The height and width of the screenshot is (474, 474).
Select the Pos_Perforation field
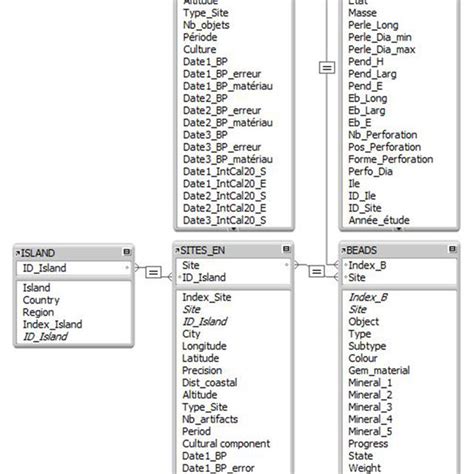pyautogui.click(x=384, y=147)
